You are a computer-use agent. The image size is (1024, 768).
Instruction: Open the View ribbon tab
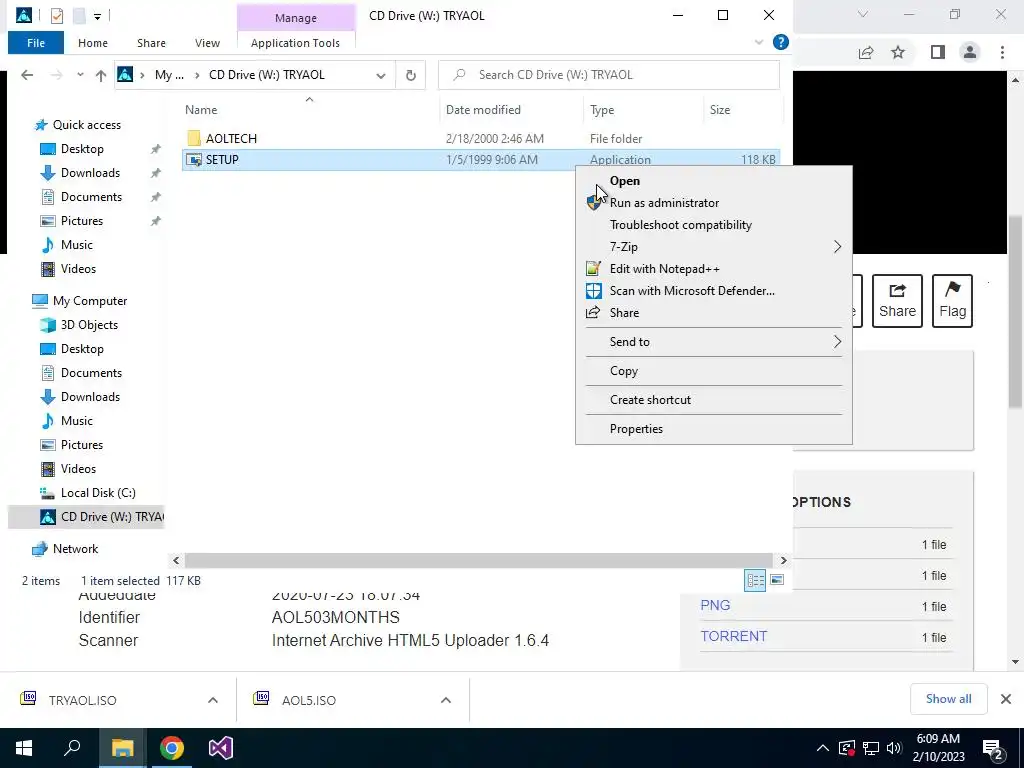point(207,43)
